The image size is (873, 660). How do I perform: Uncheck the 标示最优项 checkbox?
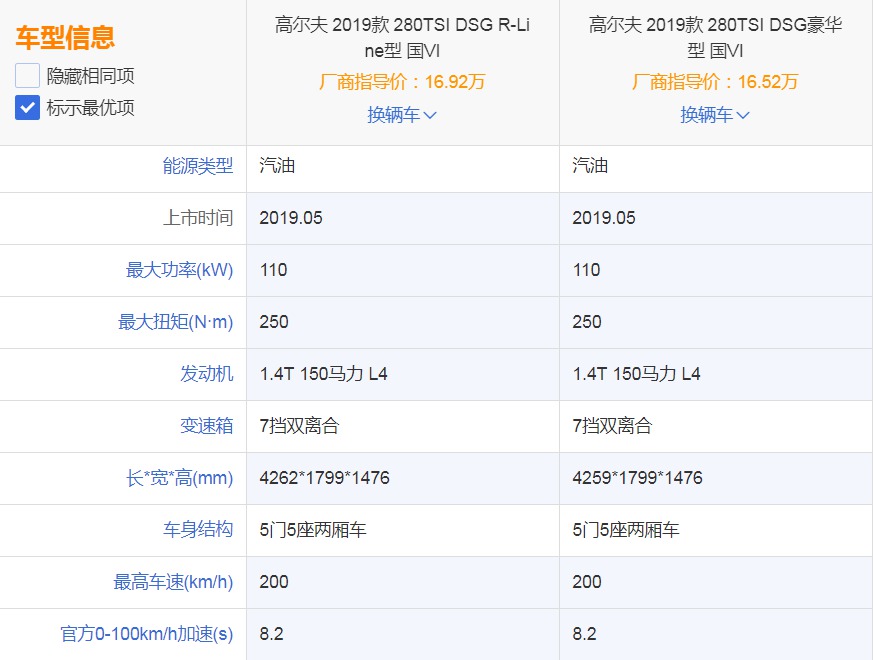28,108
